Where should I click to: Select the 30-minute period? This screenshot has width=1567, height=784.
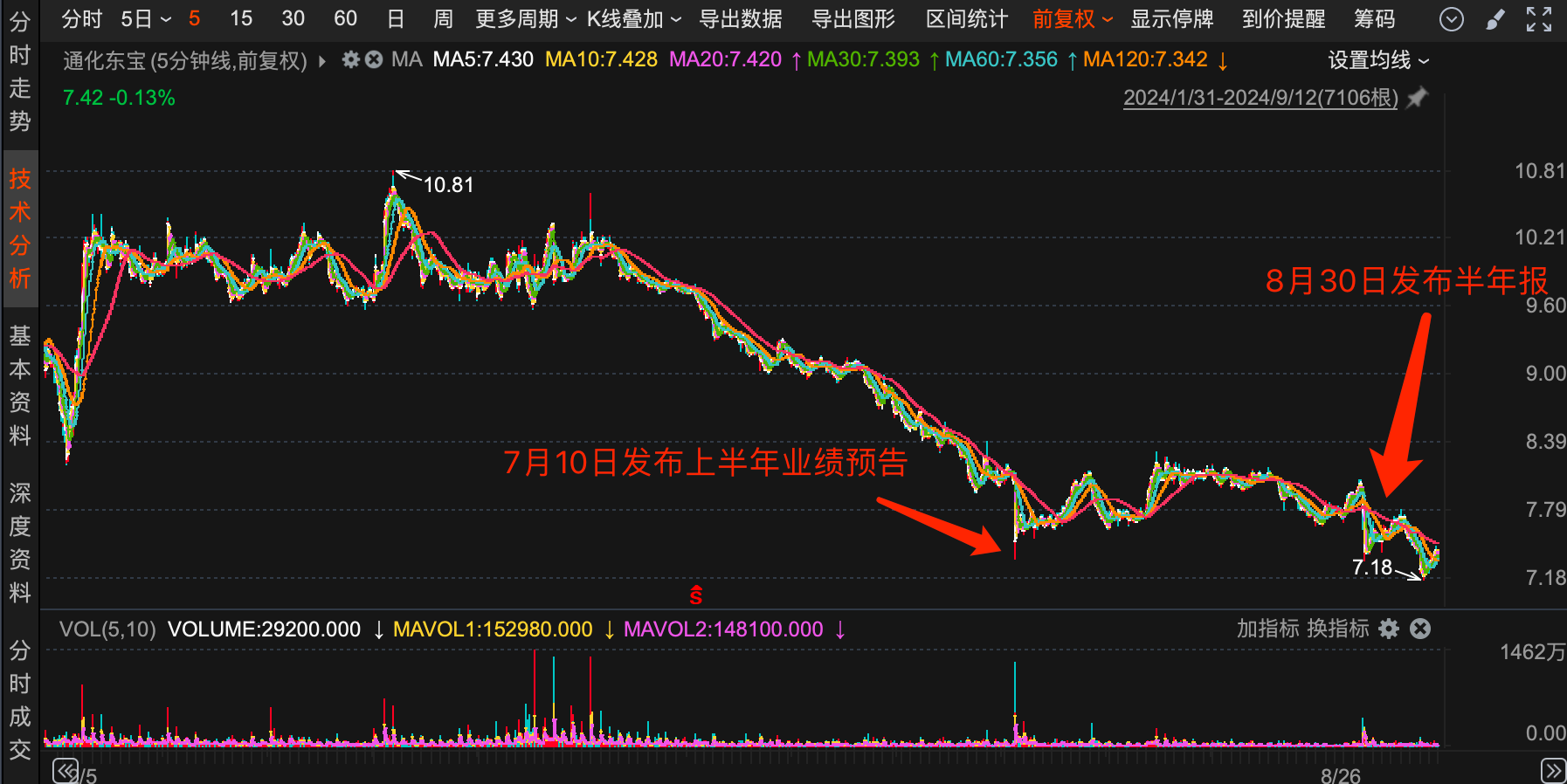[293, 18]
